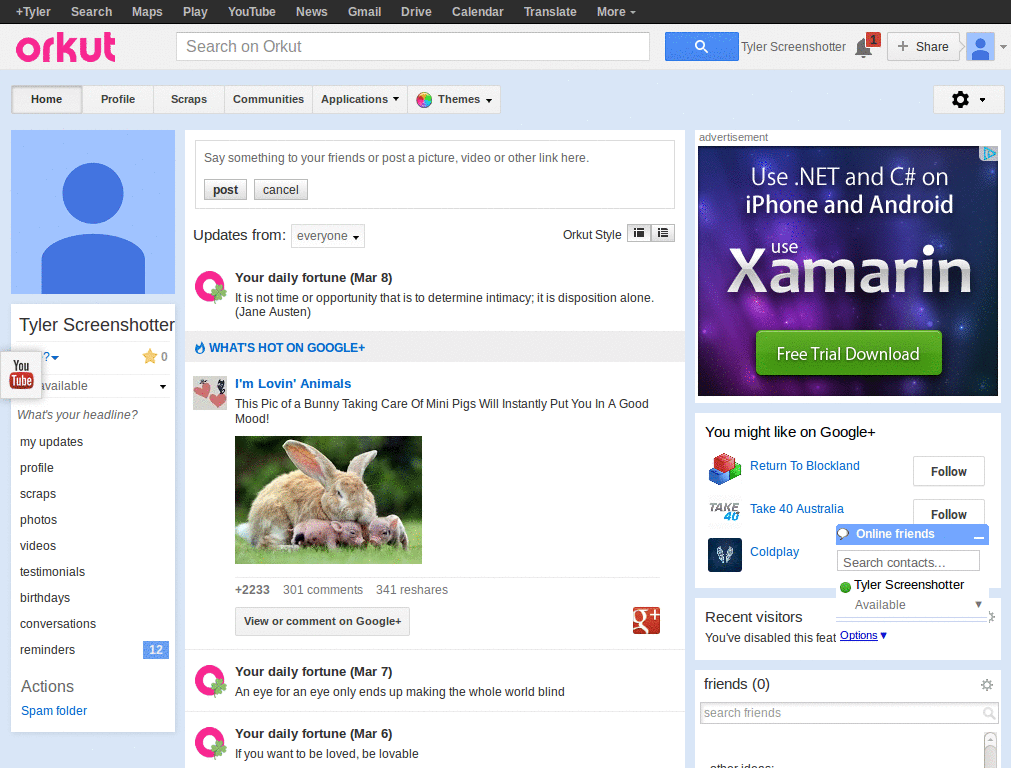
Task: Click View or comment on Google+
Action: click(323, 621)
